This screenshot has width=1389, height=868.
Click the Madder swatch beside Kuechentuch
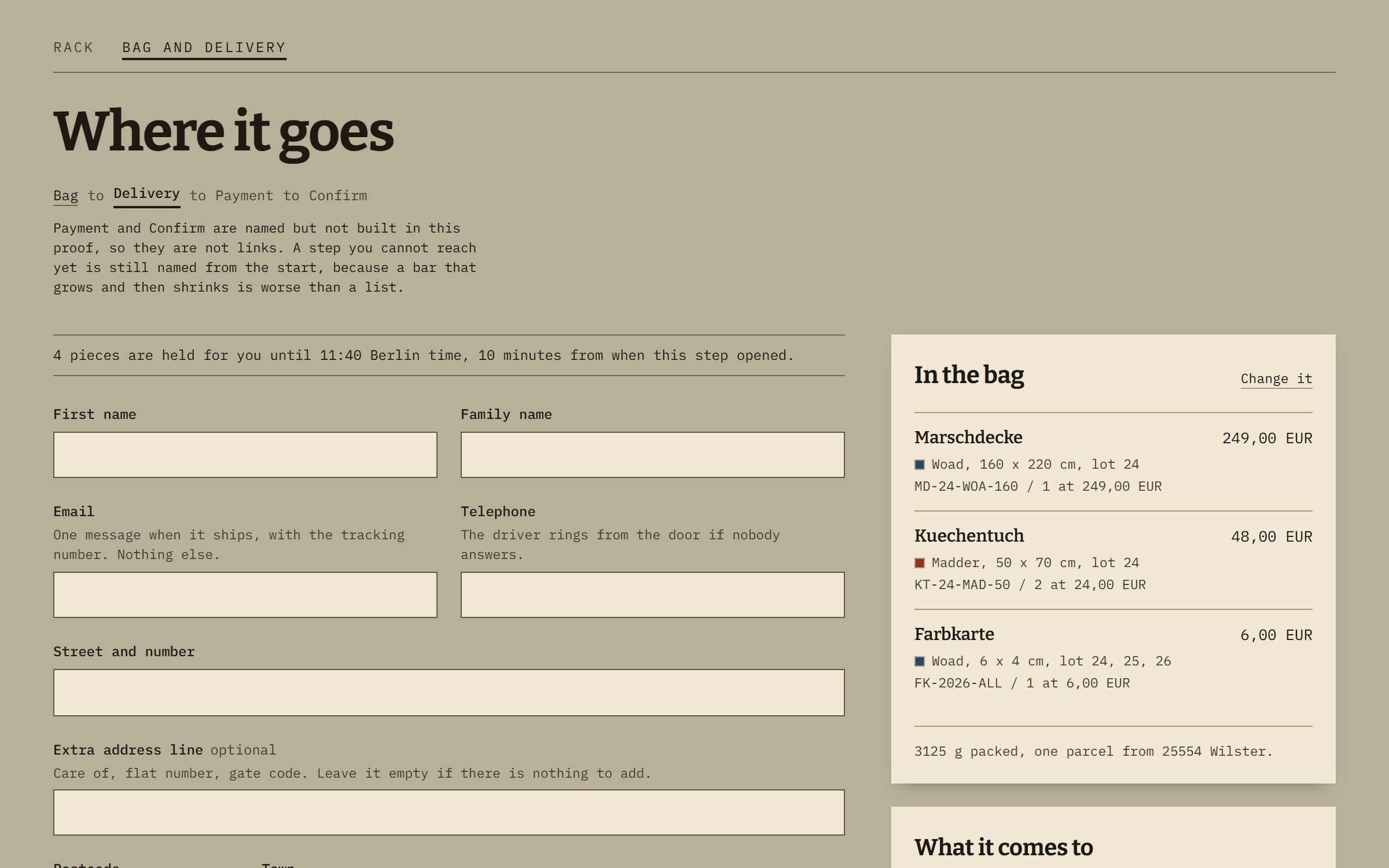click(x=919, y=563)
